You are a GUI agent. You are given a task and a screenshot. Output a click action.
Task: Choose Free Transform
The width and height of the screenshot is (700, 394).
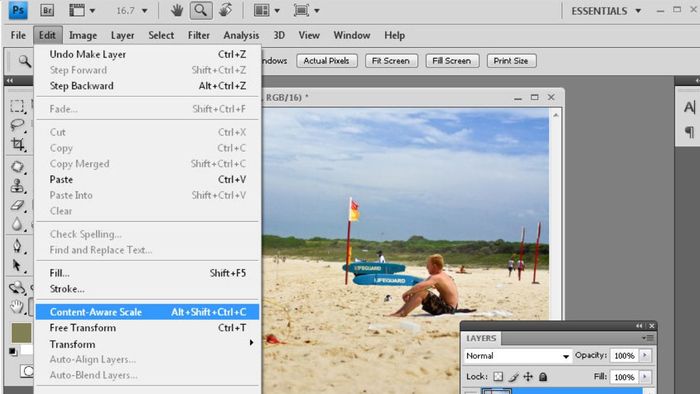click(147, 328)
